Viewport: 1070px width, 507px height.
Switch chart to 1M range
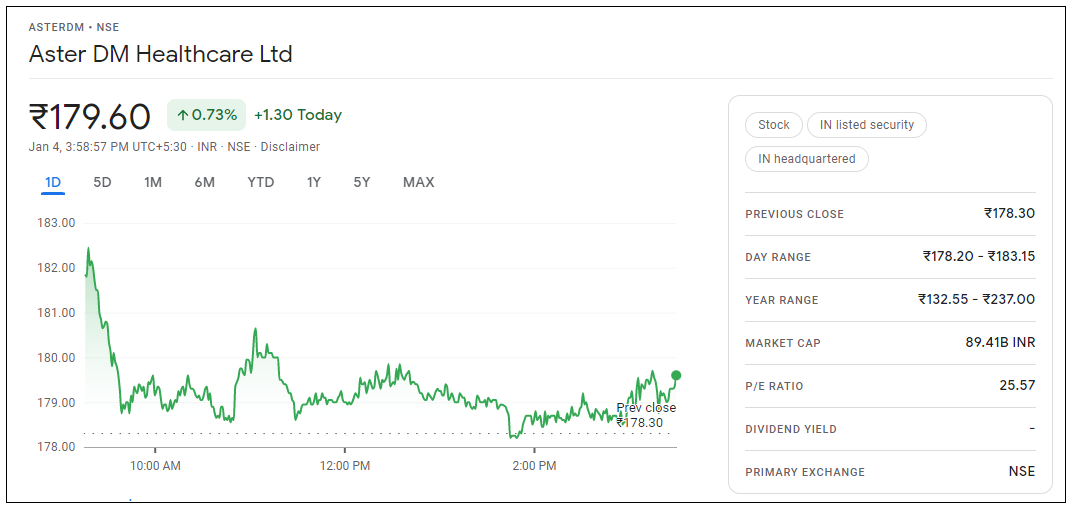pos(153,182)
